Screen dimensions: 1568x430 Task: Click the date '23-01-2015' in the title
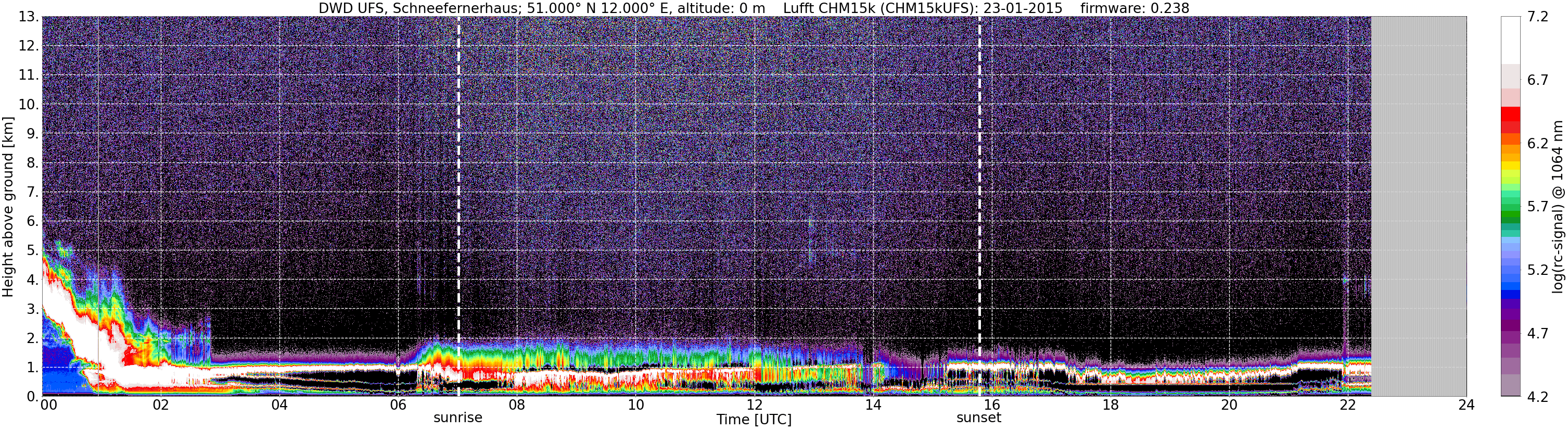tap(1023, 8)
